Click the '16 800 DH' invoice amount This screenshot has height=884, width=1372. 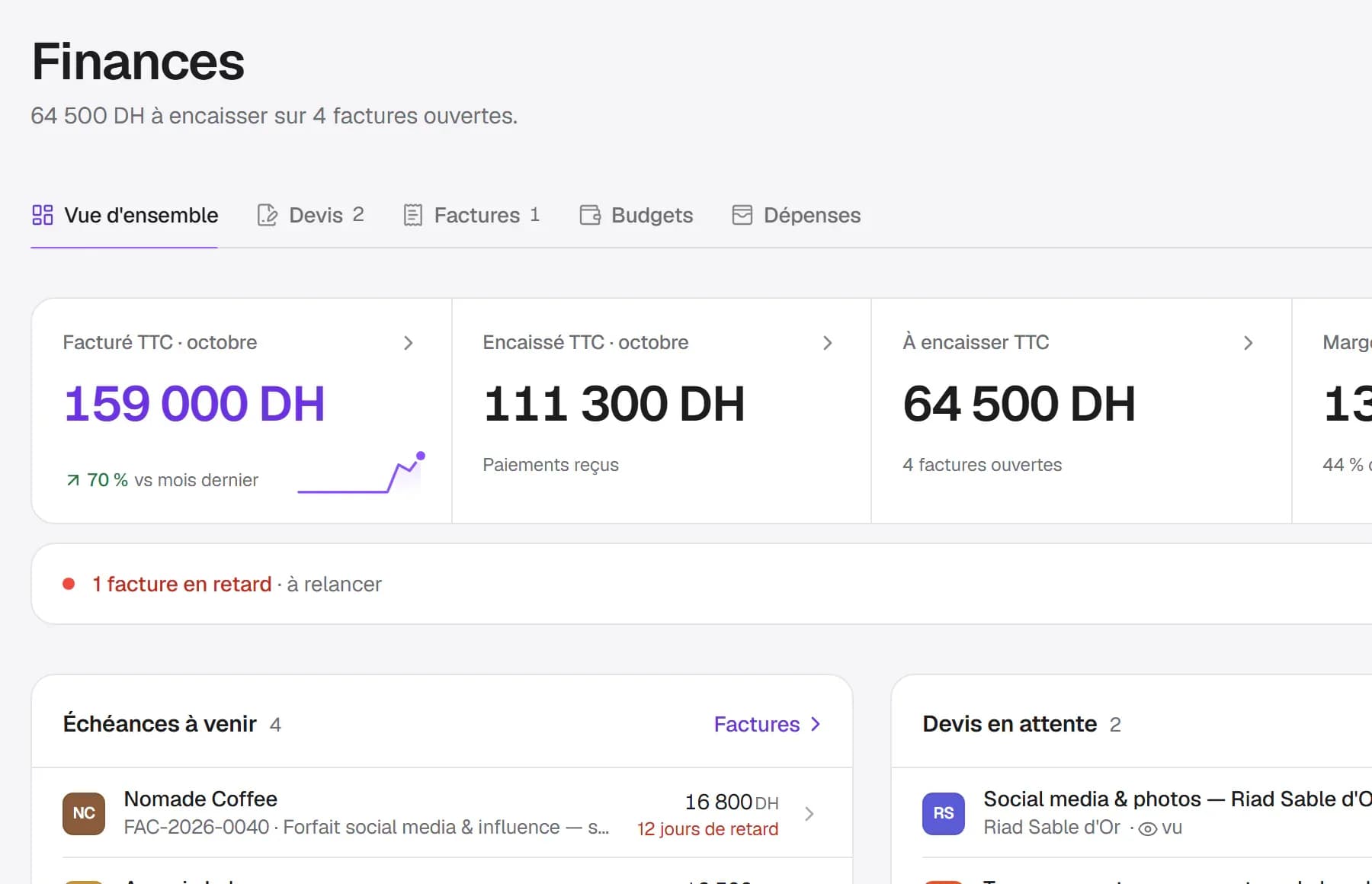click(732, 802)
